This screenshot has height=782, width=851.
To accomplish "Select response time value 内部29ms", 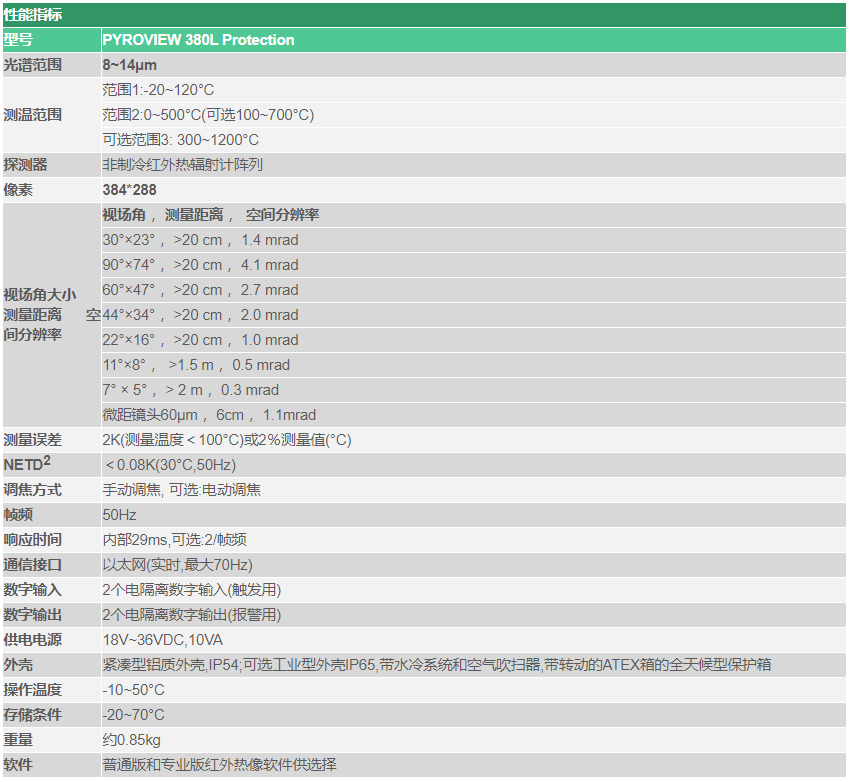I will [x=135, y=539].
